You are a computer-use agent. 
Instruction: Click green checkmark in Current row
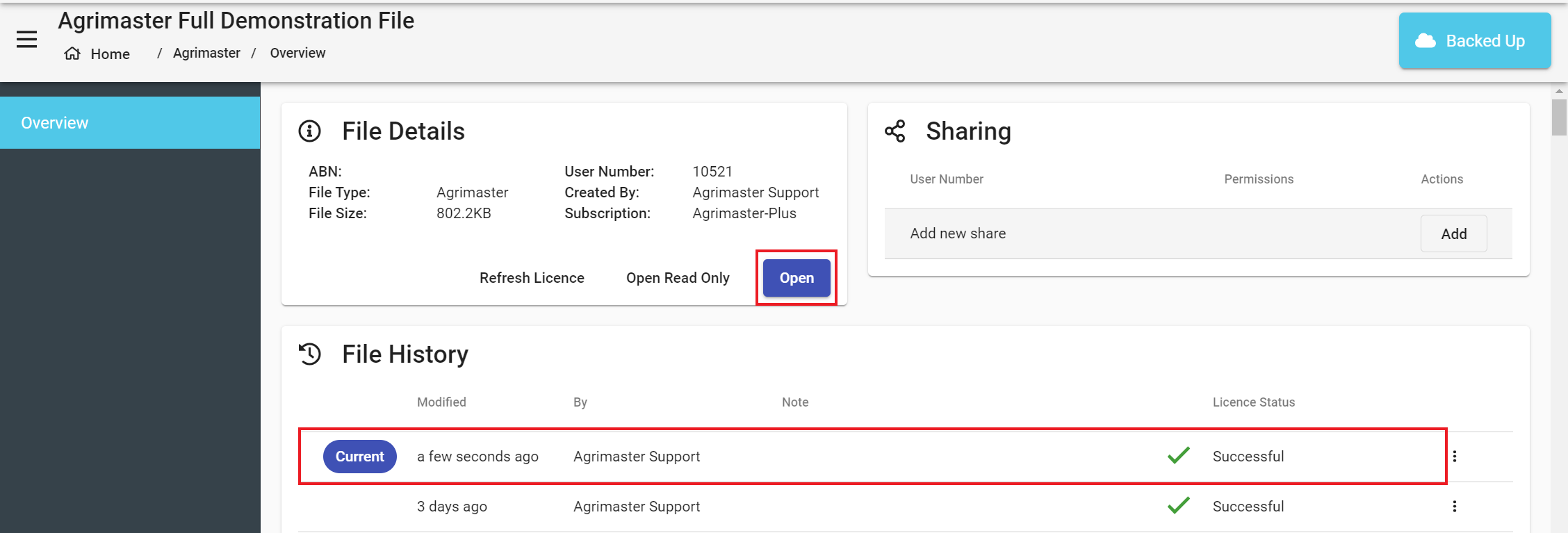click(1179, 456)
